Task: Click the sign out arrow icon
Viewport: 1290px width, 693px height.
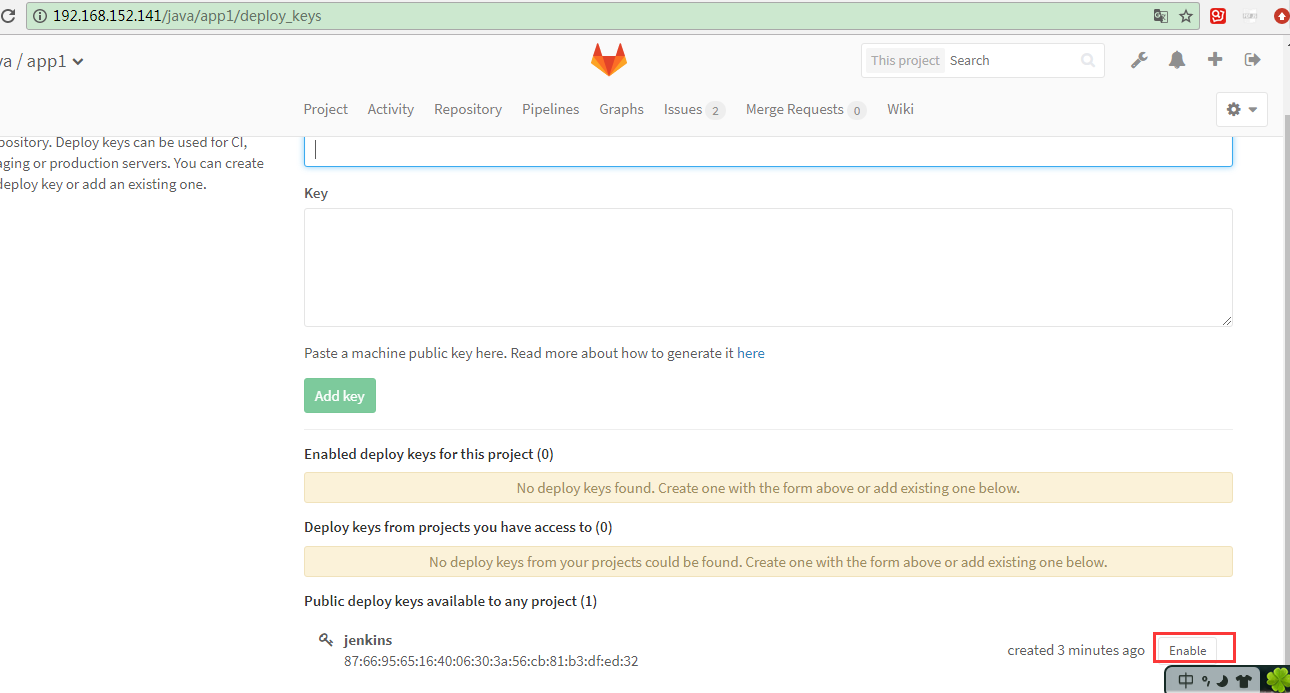Action: coord(1252,60)
